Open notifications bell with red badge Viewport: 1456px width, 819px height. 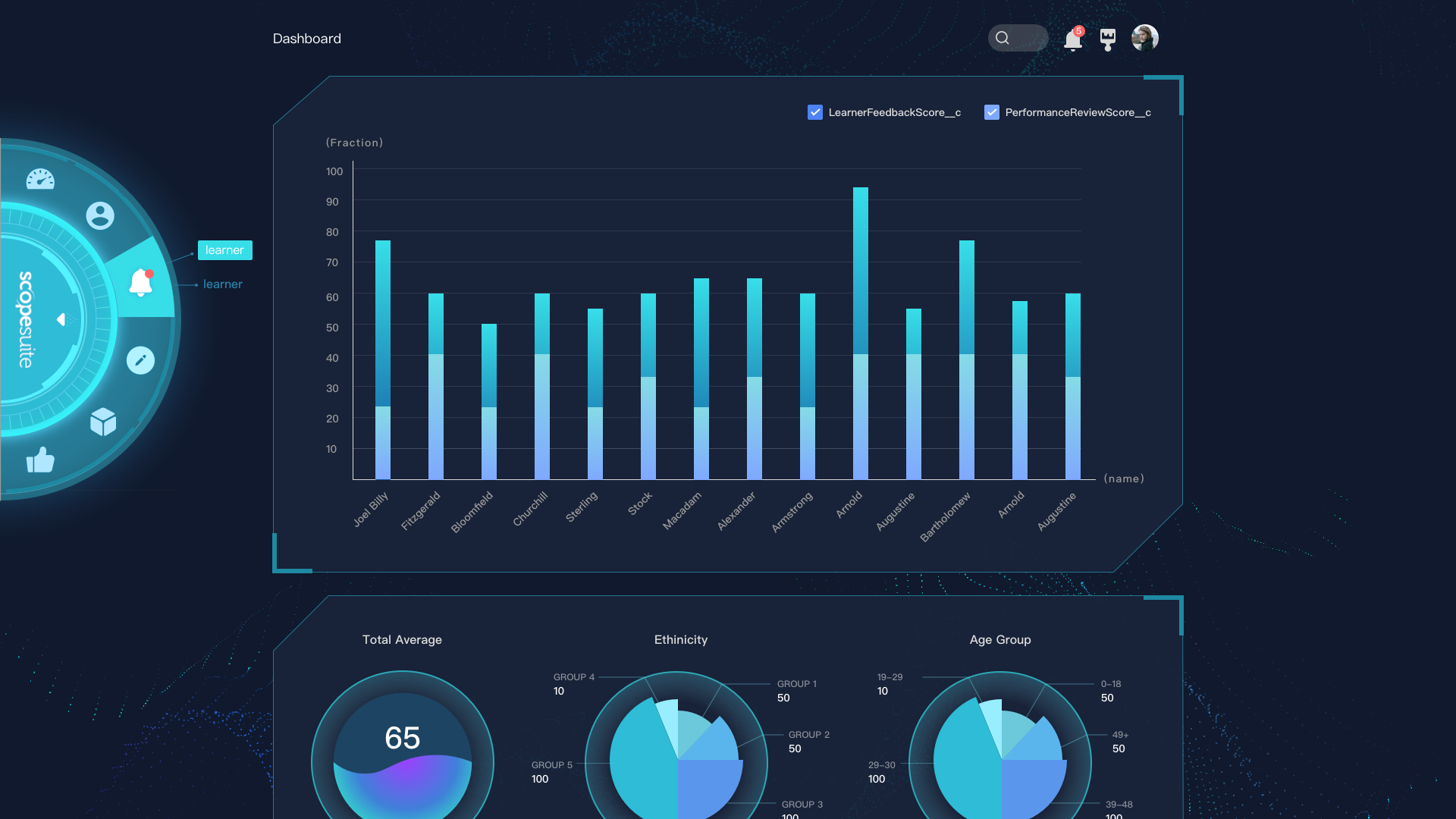point(1073,39)
